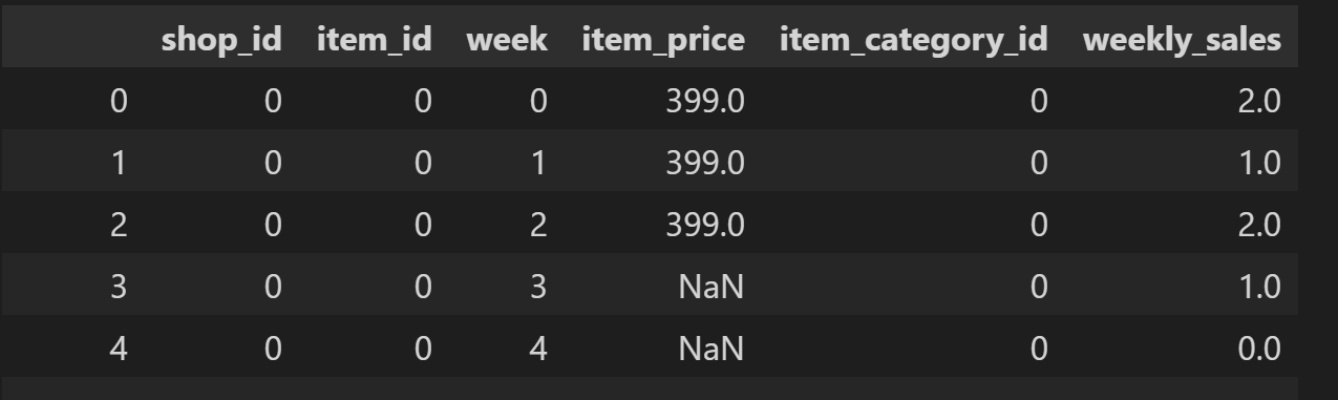Click the item_price cell in row 0
The width and height of the screenshot is (1338, 400).
705,101
